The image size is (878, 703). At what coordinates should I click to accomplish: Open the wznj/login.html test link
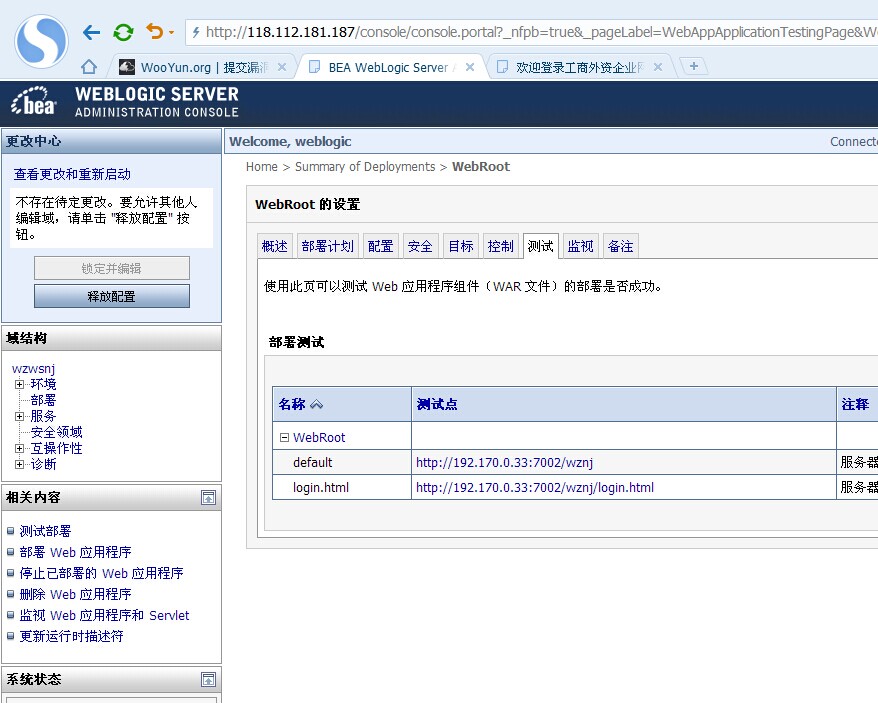click(x=535, y=488)
